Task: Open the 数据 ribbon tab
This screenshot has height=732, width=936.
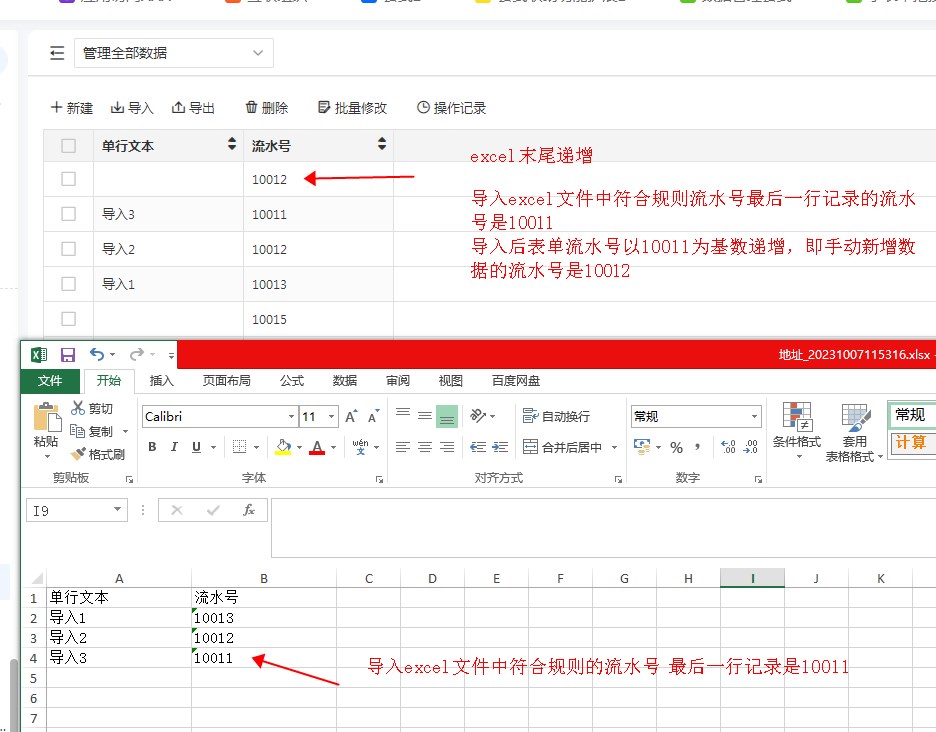Action: tap(345, 381)
